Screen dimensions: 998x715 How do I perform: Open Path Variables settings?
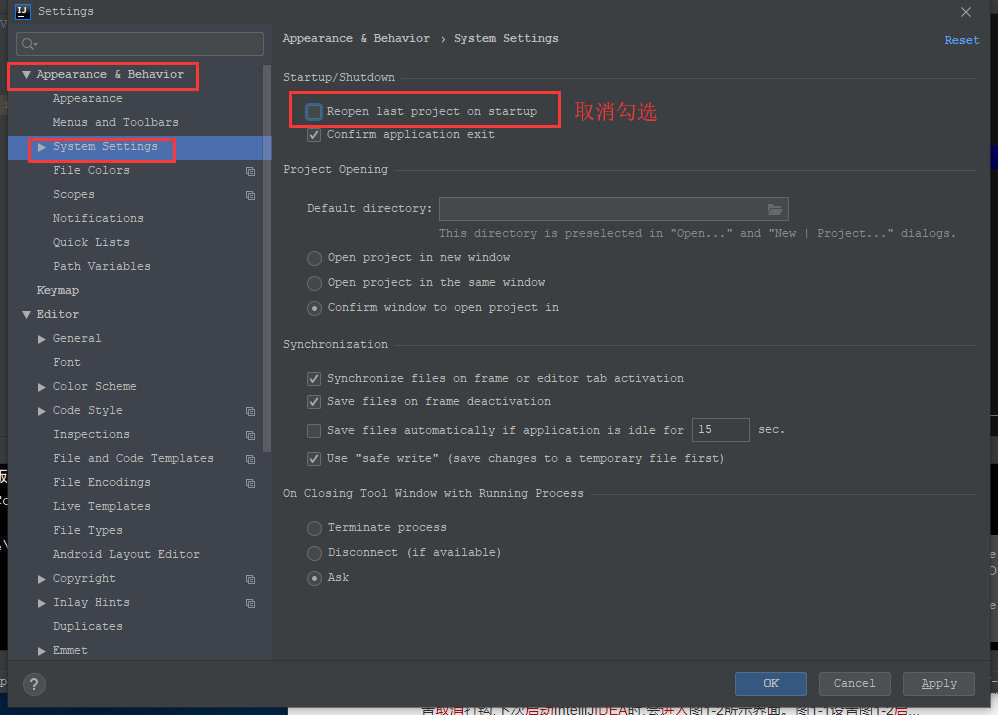click(102, 267)
